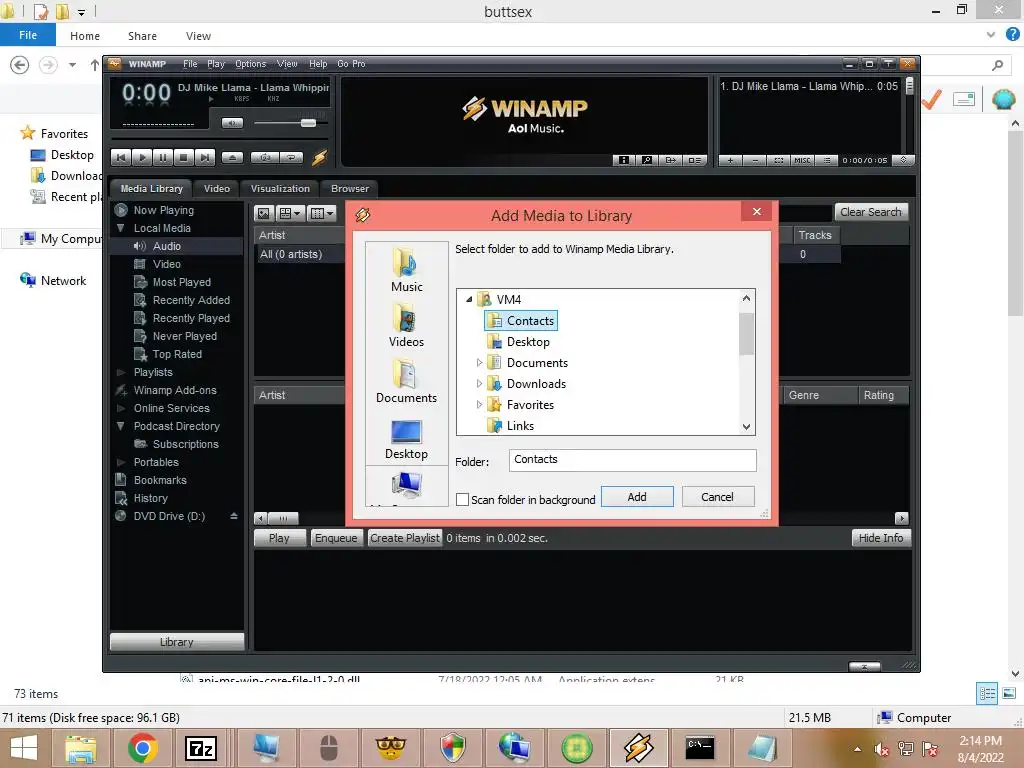Viewport: 1024px width, 768px height.
Task: Expand the Online Services node
Action: [x=120, y=408]
